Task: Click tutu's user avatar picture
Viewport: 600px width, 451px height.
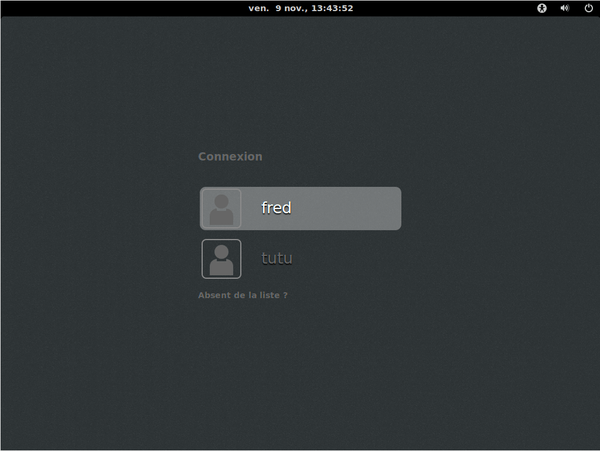Action: click(221, 258)
